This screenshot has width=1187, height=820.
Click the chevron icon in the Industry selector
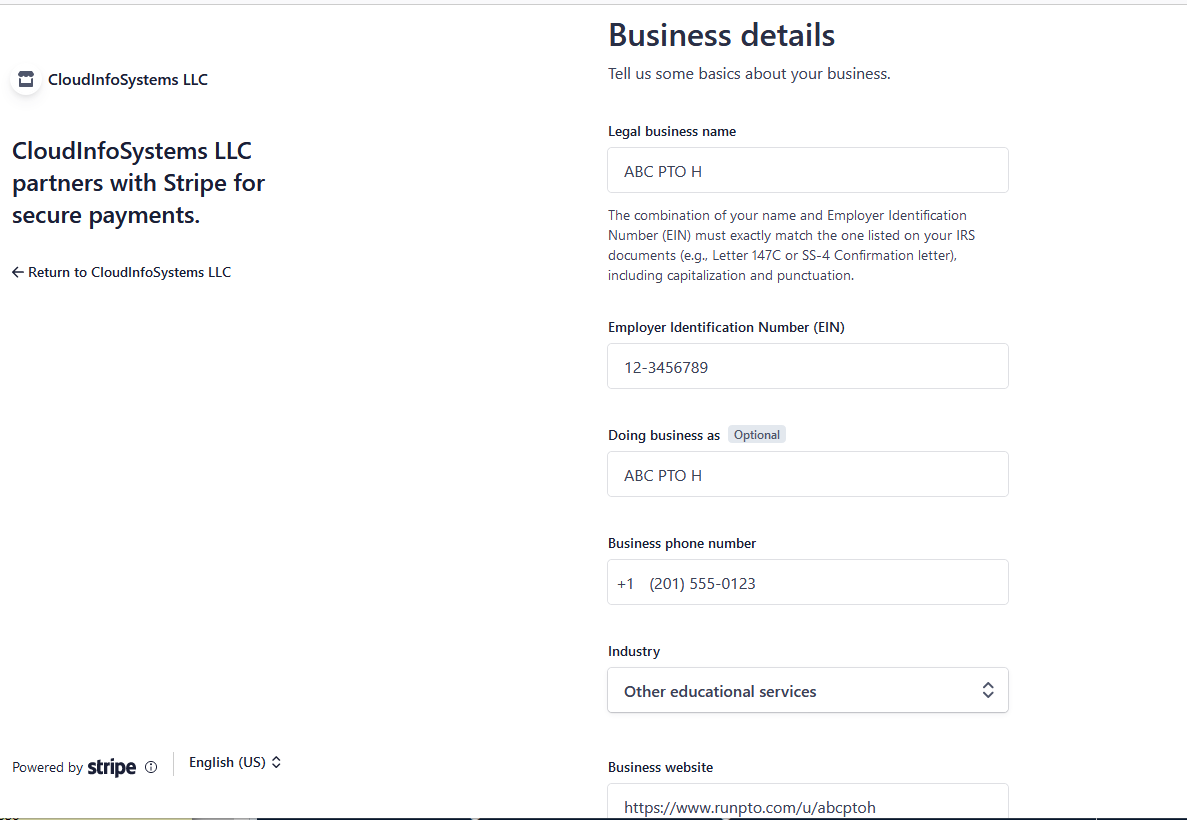pos(988,690)
